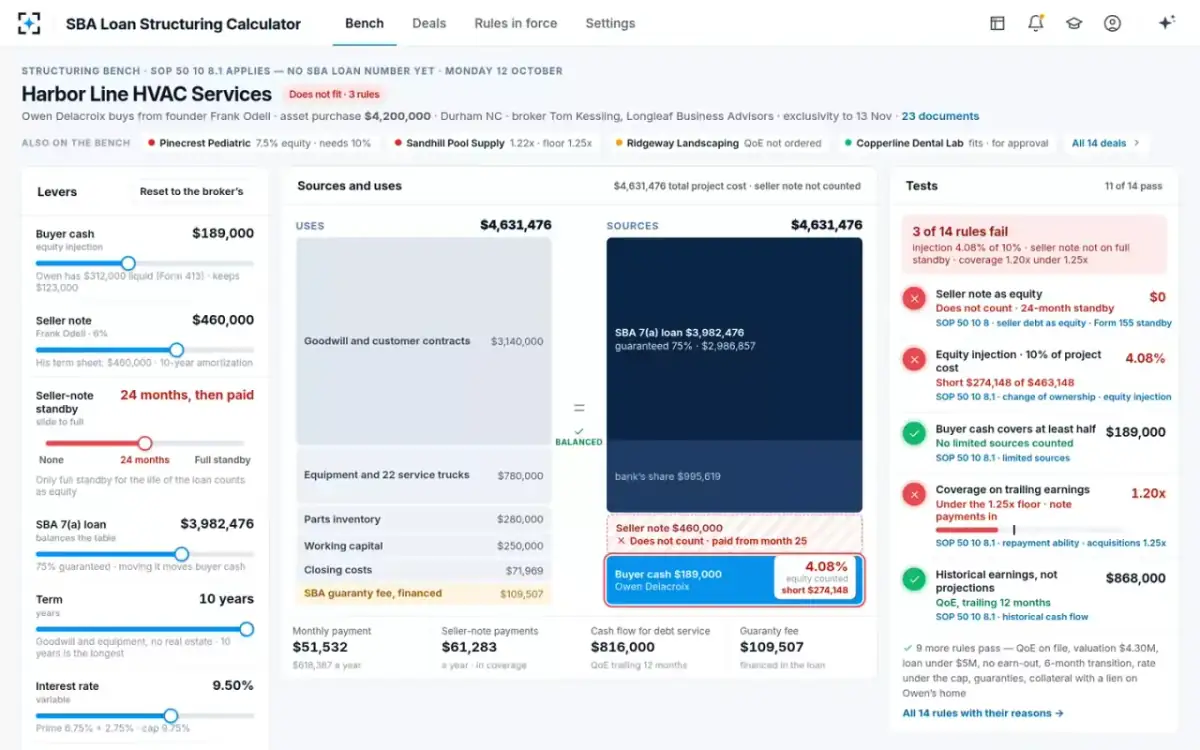Viewport: 1200px width, 750px height.
Task: Click the Buyer cash $189,000 lever value
Action: point(223,234)
